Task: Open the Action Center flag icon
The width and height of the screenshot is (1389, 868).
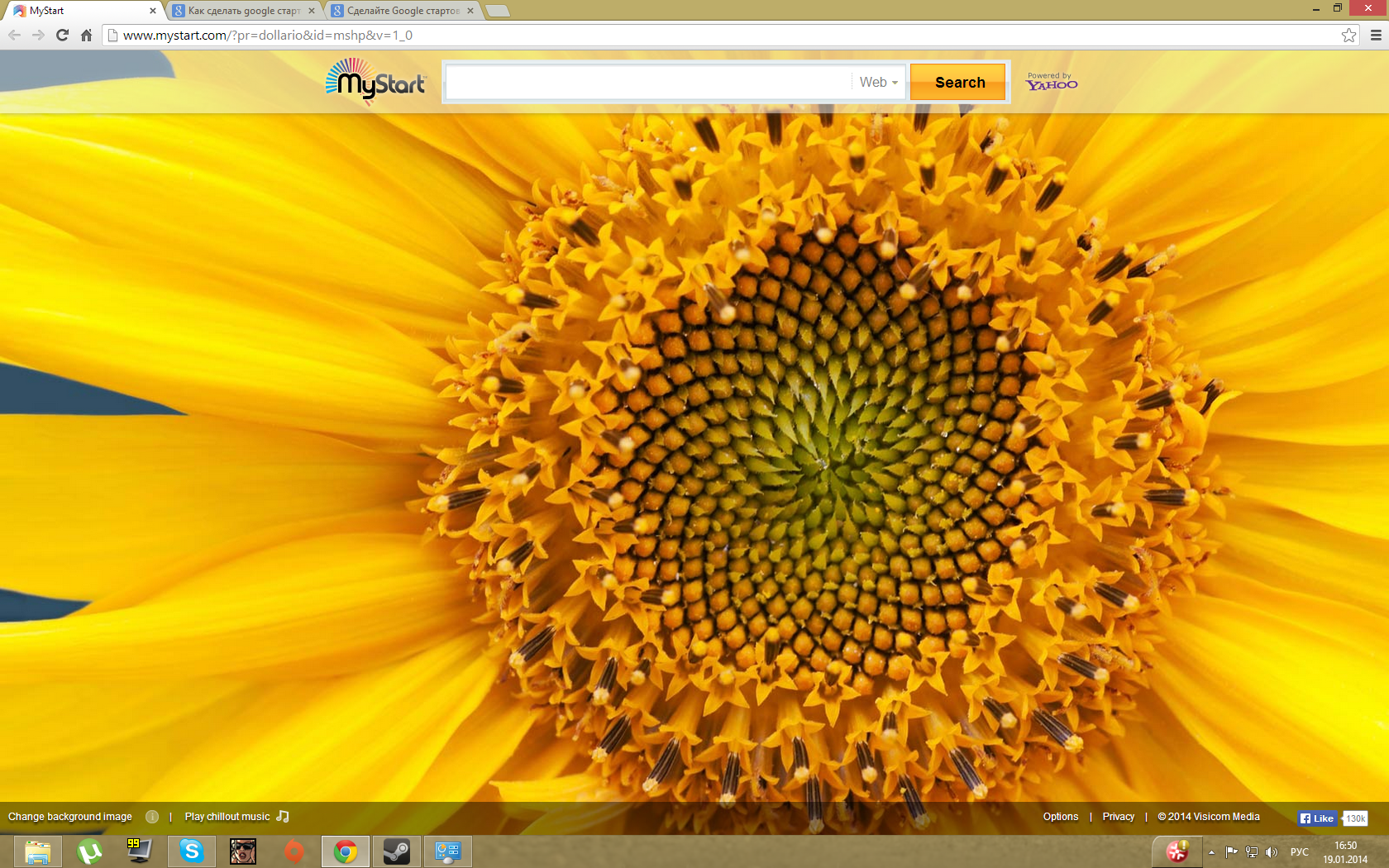Action: pyautogui.click(x=1231, y=852)
